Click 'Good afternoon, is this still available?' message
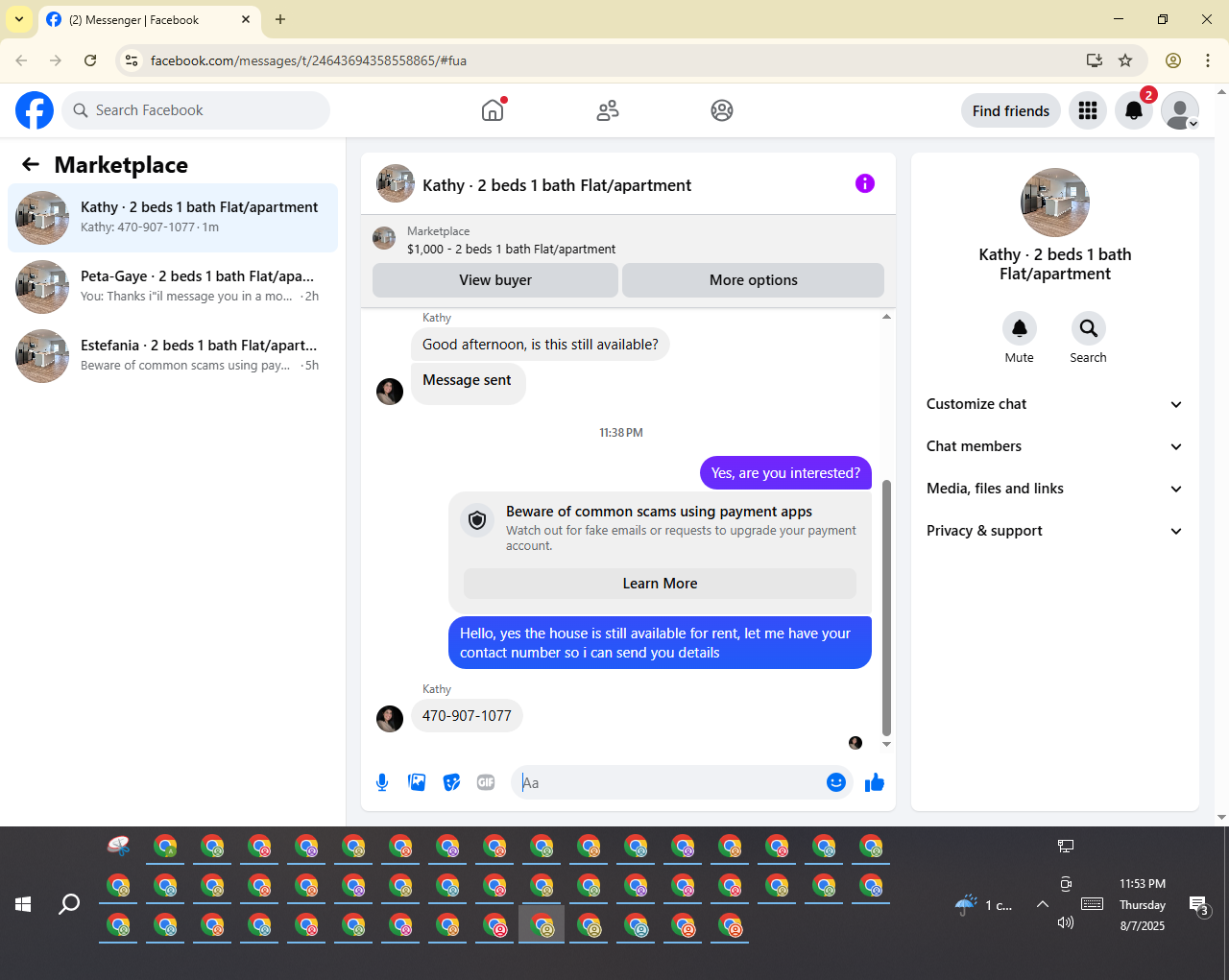Viewport: 1229px width, 980px height. (541, 345)
